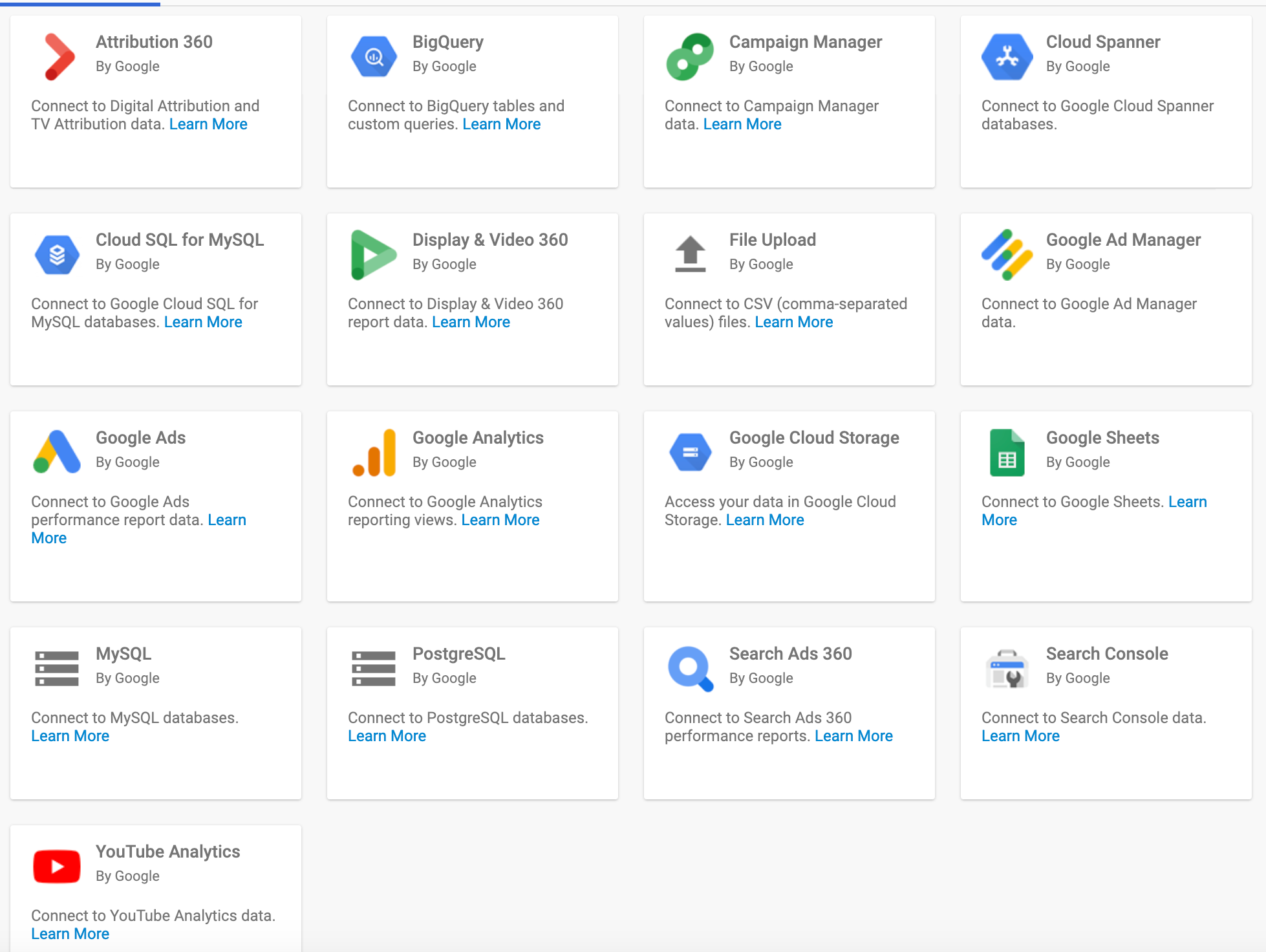The height and width of the screenshot is (952, 1266).
Task: Switch to the highlighted tab at top left
Action: click(81, 3)
